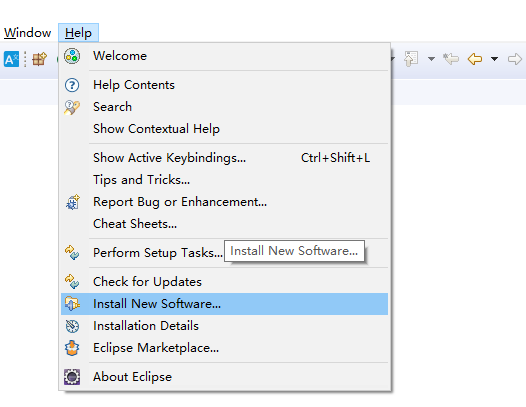The height and width of the screenshot is (407, 526).
Task: Choose the Search menu entry
Action: (x=224, y=107)
